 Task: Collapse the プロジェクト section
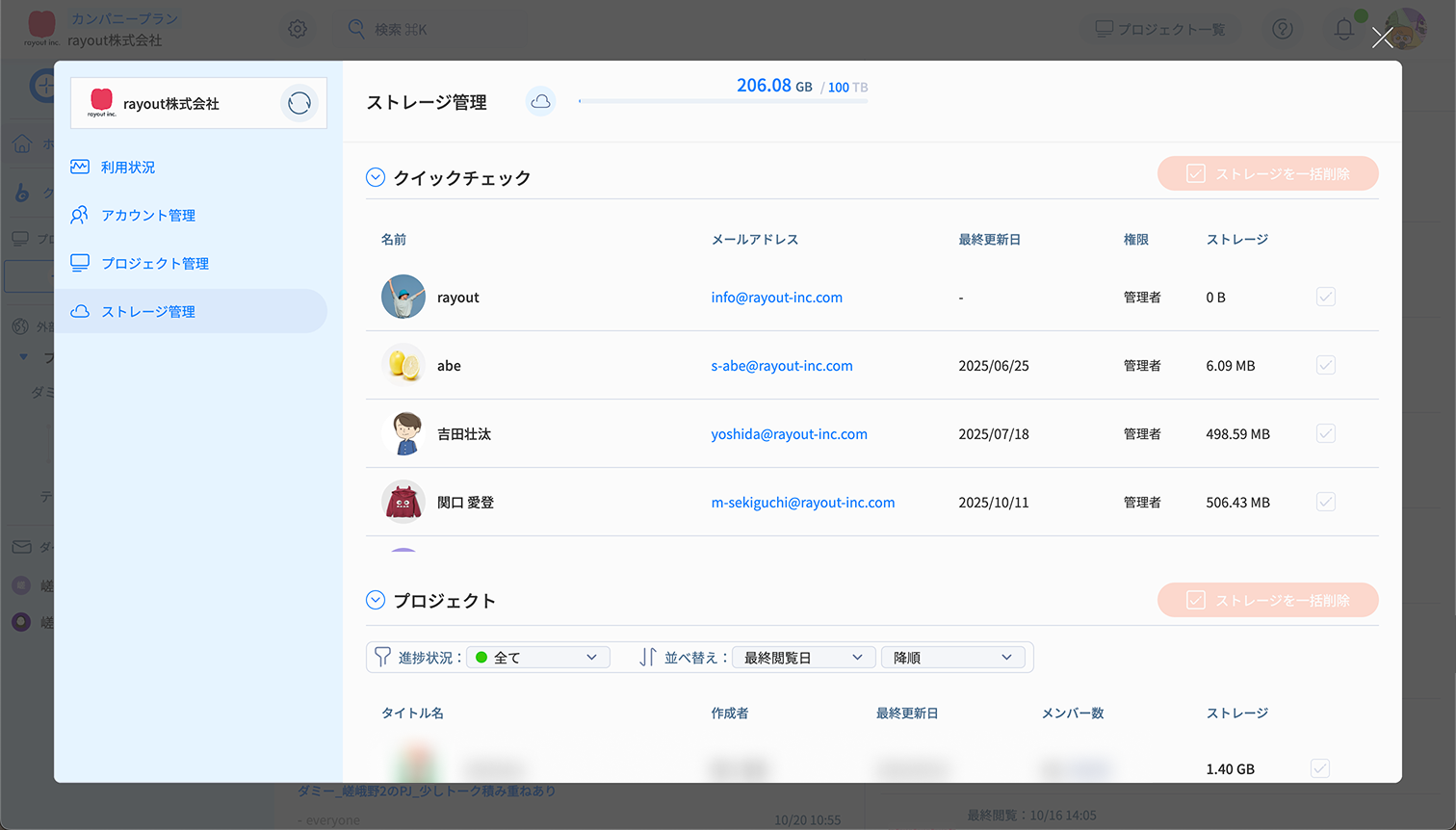click(376, 600)
